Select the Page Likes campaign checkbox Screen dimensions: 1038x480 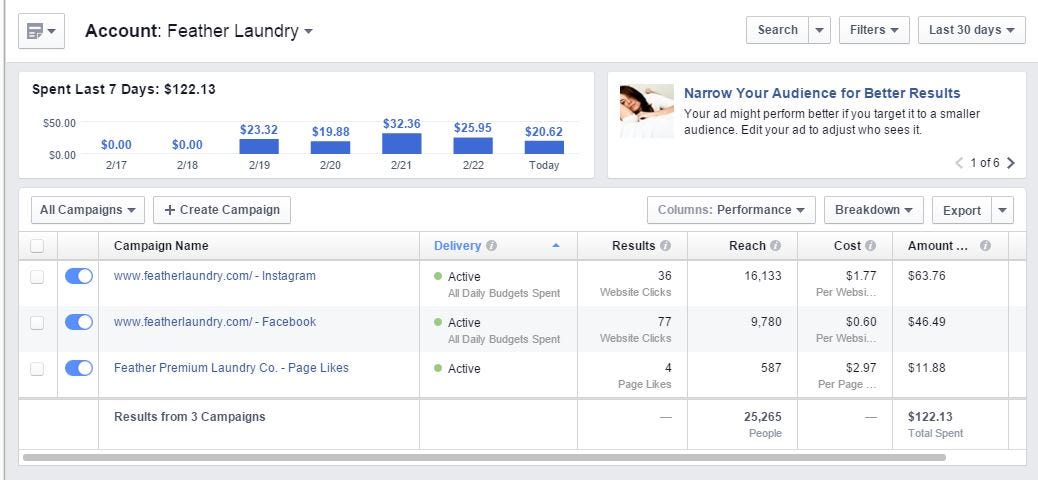(37, 369)
